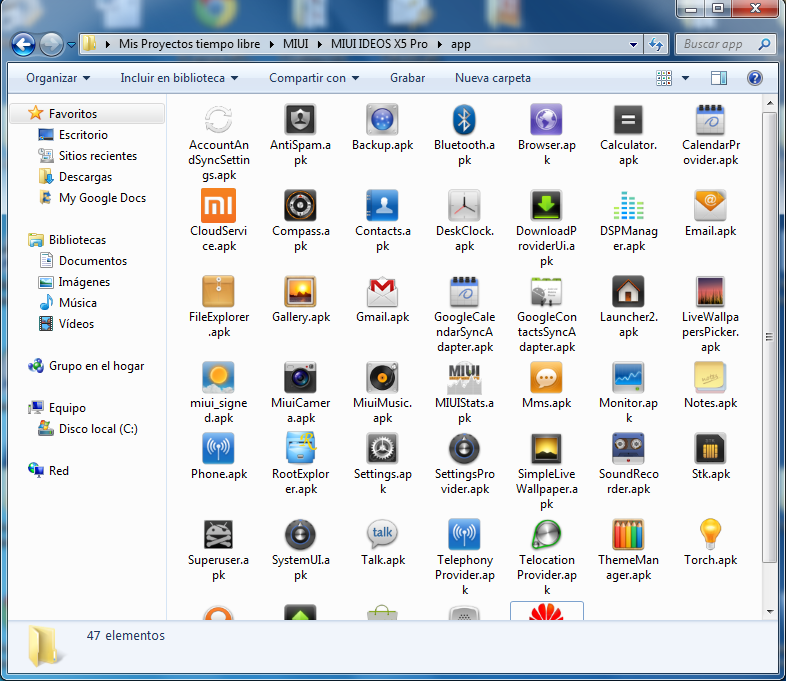The height and width of the screenshot is (682, 786).
Task: Select the Stk.apk SIM card icon
Action: [710, 448]
